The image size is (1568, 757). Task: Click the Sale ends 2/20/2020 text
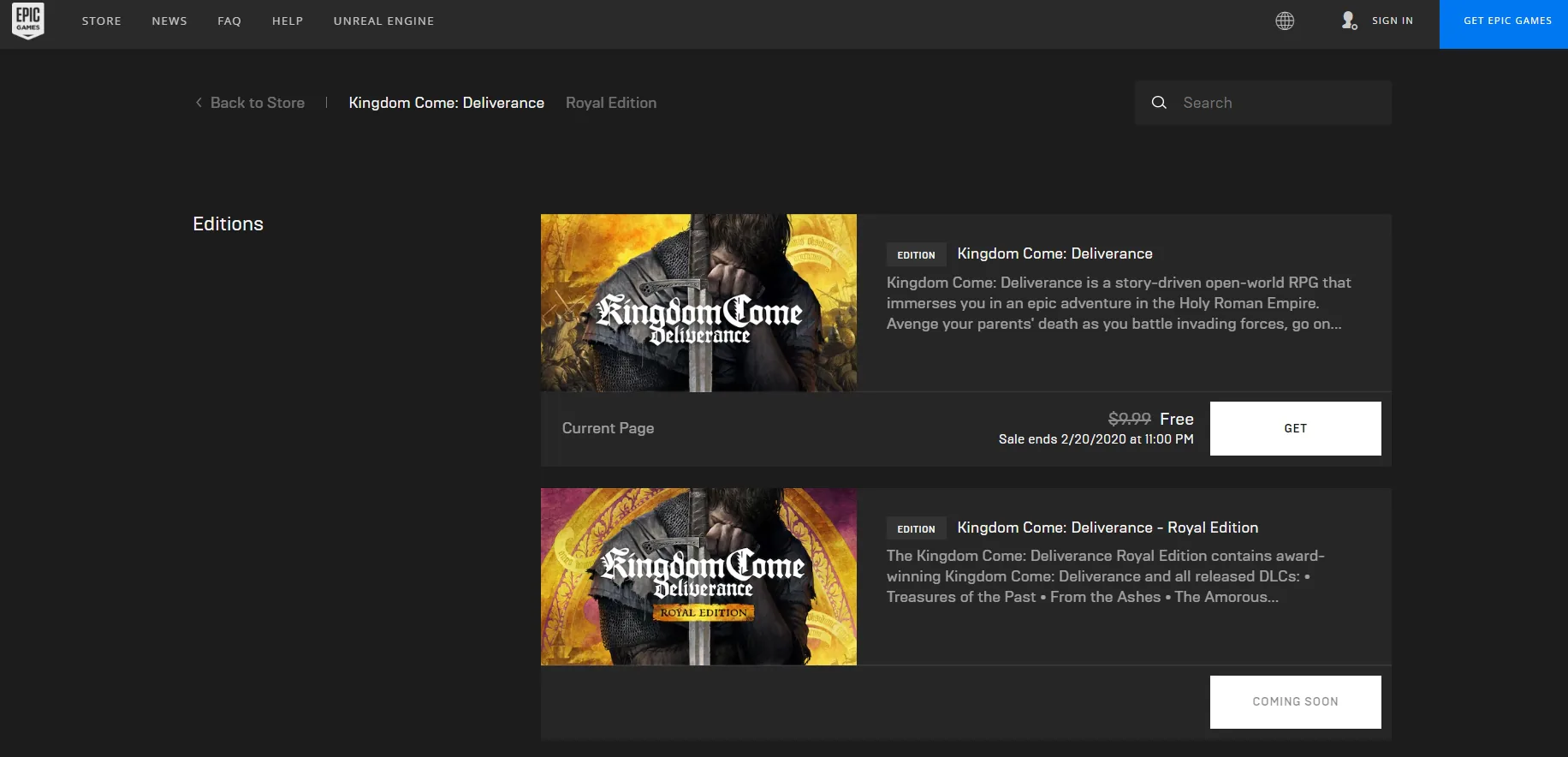coord(1096,439)
